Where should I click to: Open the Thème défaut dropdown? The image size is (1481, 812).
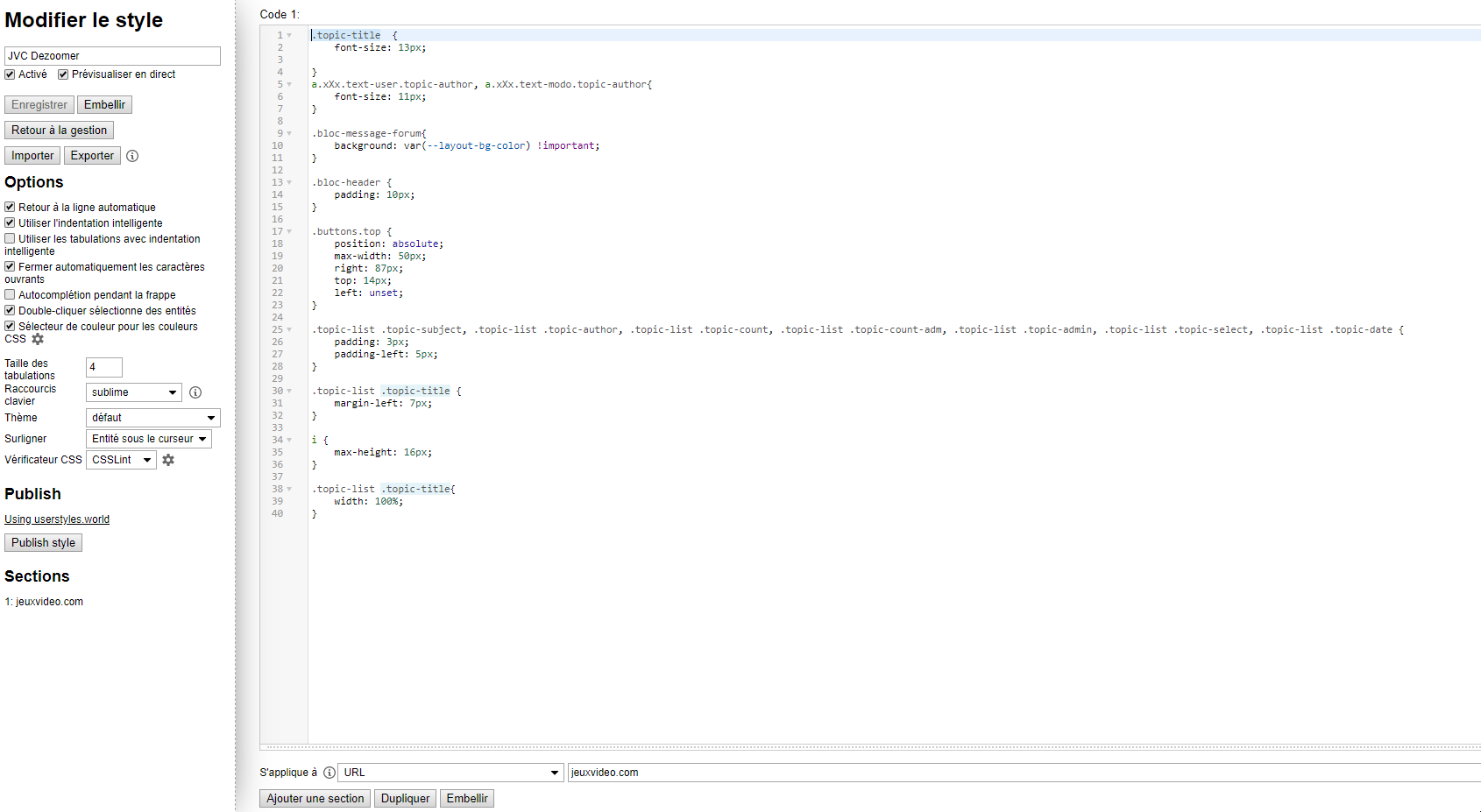pyautogui.click(x=153, y=418)
